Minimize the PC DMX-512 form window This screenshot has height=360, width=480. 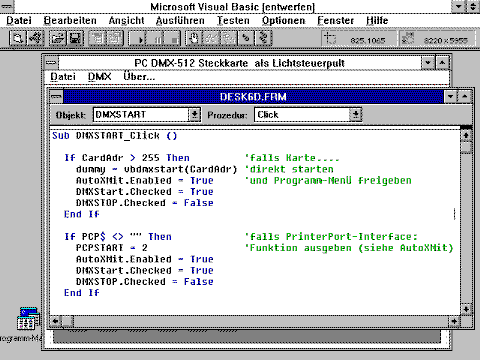(428, 63)
